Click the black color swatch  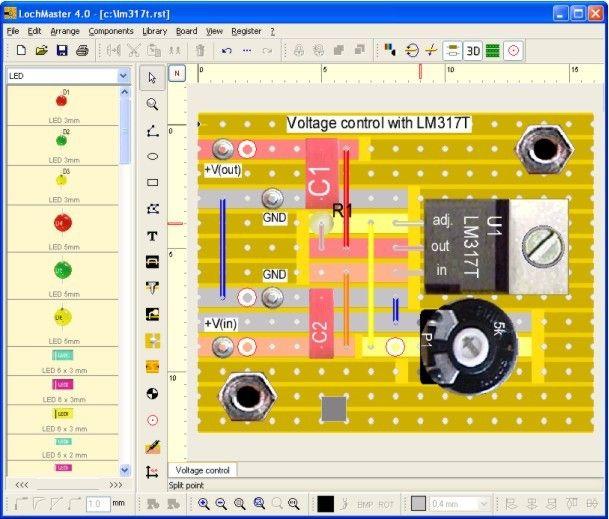click(325, 503)
